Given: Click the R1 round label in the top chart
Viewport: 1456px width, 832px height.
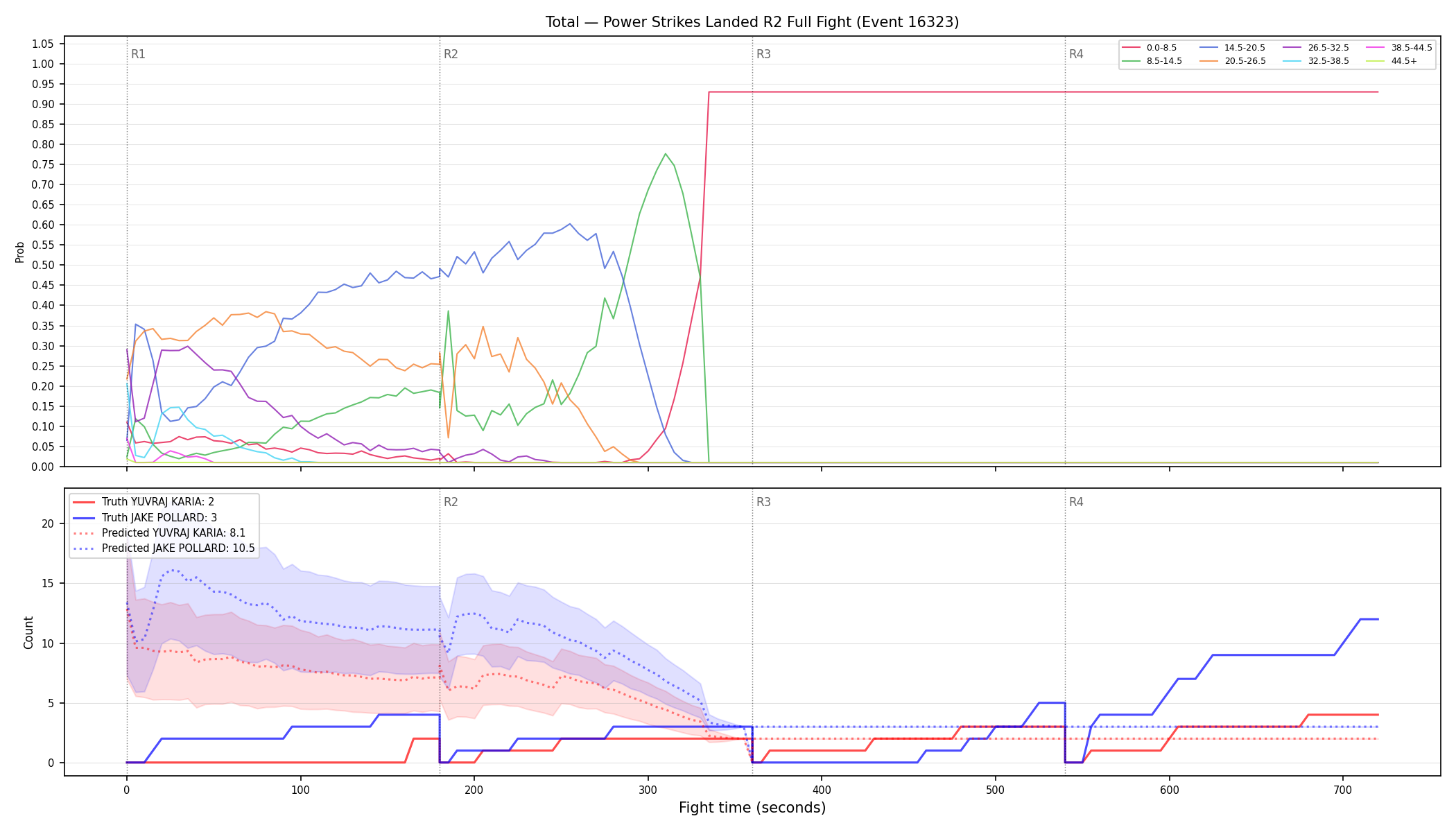Looking at the screenshot, I should 138,54.
